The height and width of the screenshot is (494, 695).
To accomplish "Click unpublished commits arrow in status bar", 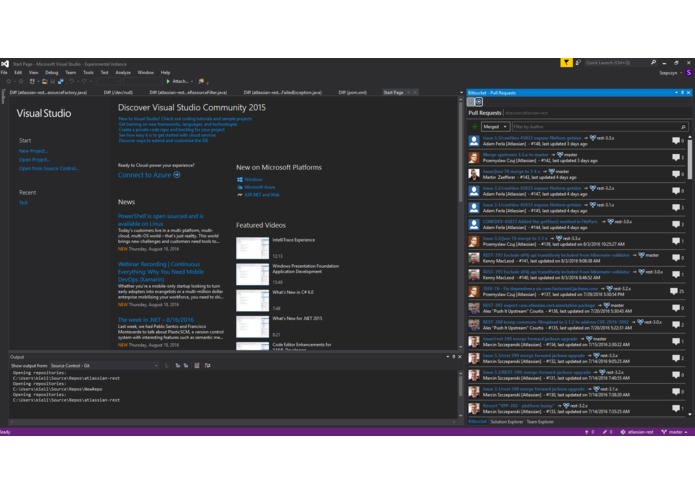I will pos(586,432).
